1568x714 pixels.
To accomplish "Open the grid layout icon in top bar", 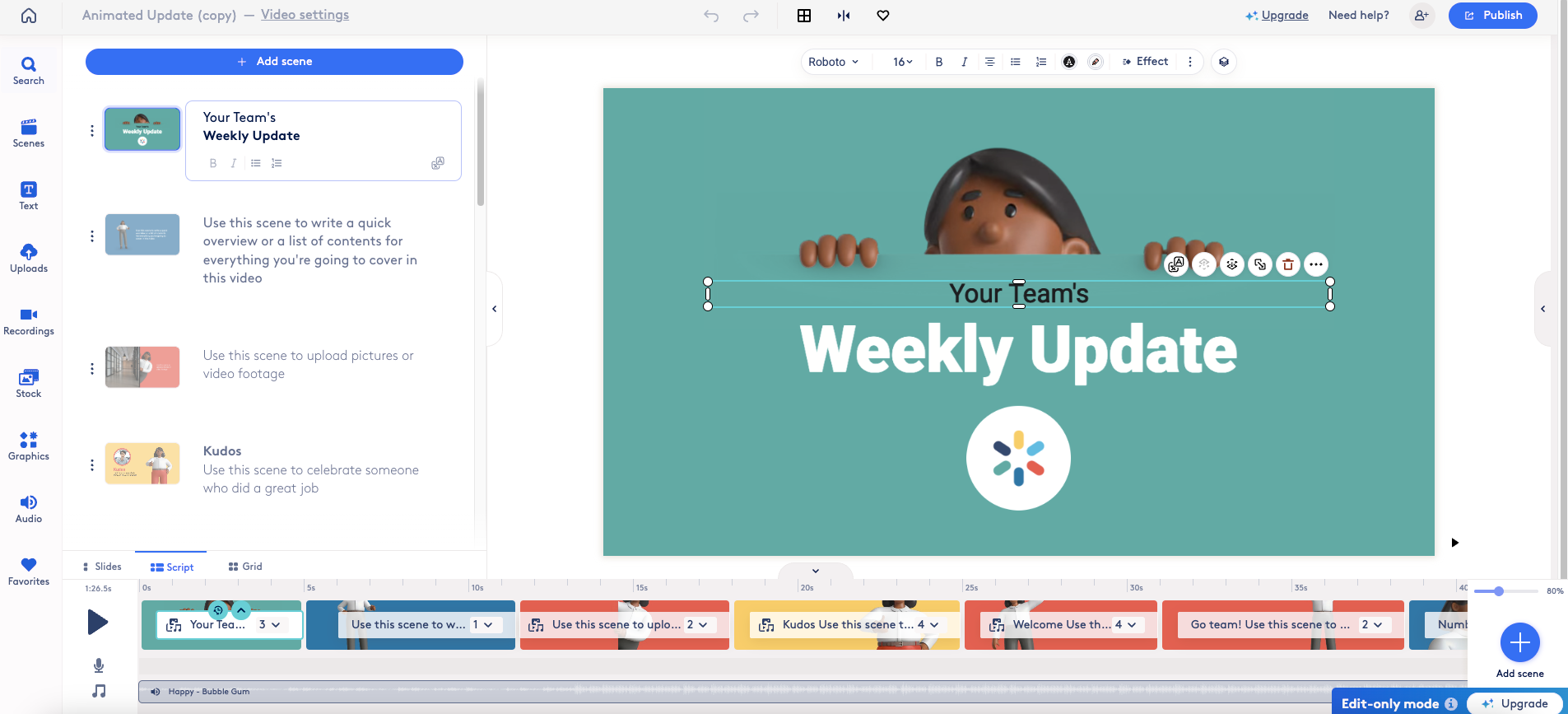I will [804, 16].
